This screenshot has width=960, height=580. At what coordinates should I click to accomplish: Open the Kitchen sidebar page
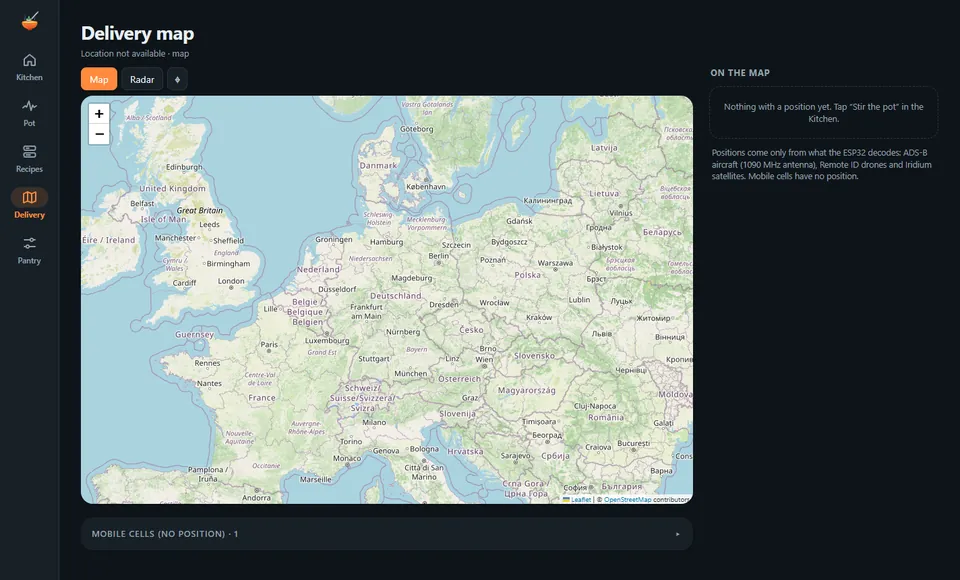(x=29, y=67)
